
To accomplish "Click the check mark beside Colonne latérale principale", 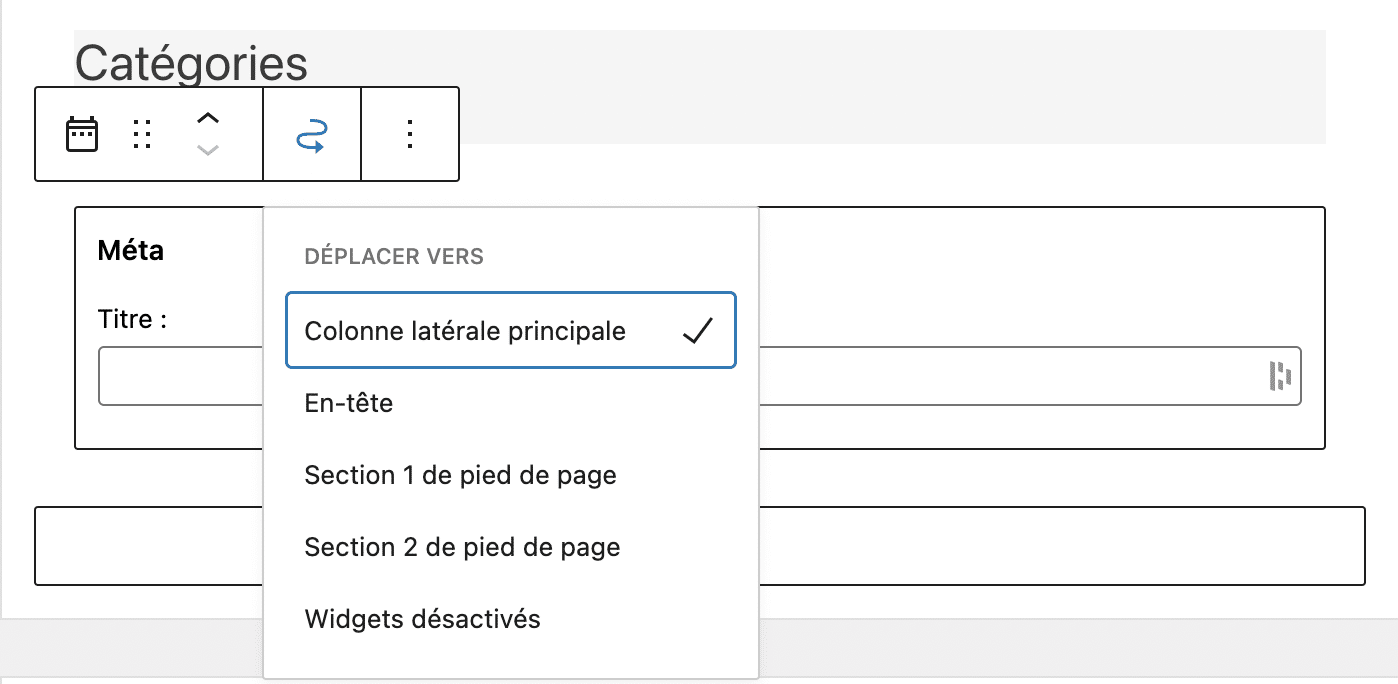I will pos(701,330).
